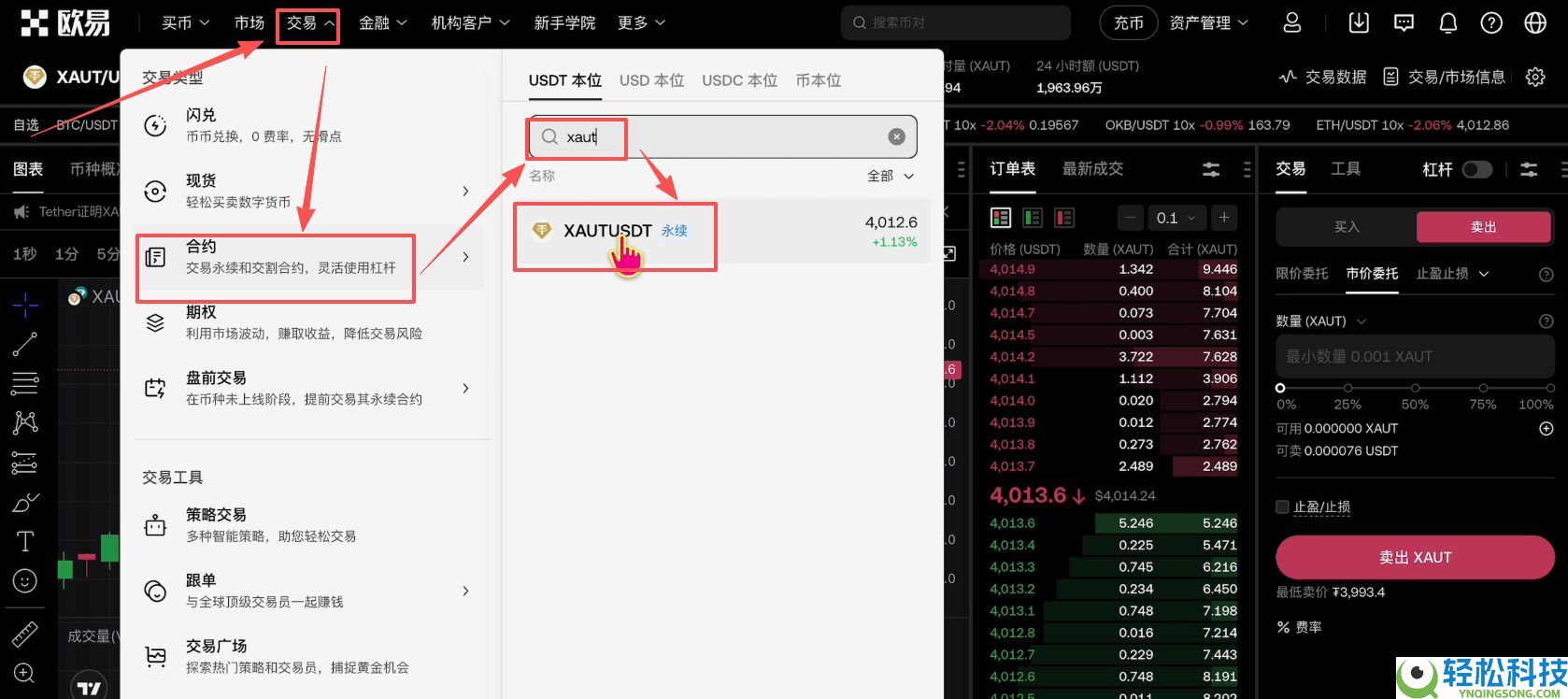Show combined order book view
This screenshot has height=699, width=1568.
pyautogui.click(x=1001, y=218)
